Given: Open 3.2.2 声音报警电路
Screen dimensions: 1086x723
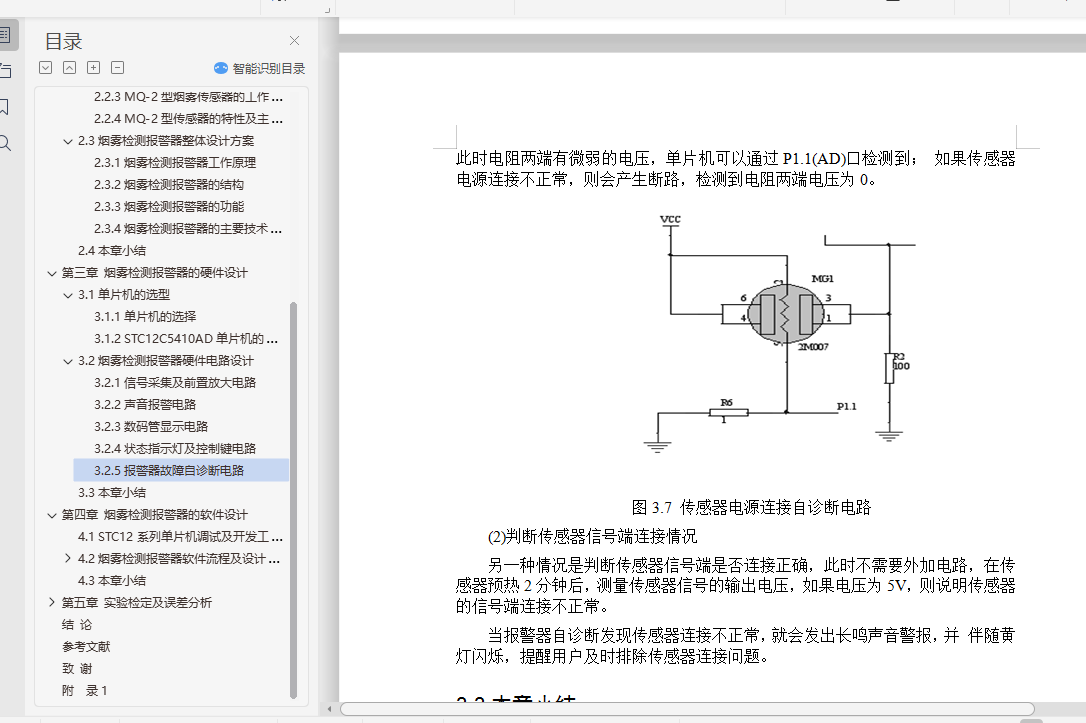Looking at the screenshot, I should (x=145, y=404).
